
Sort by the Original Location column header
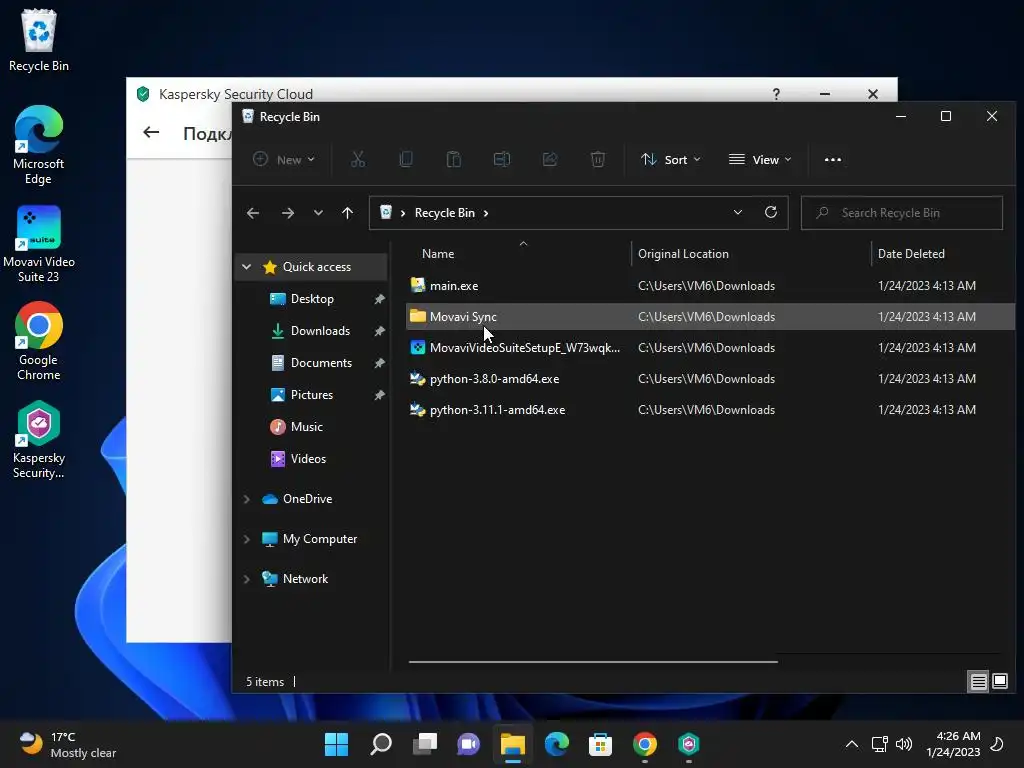click(x=683, y=254)
